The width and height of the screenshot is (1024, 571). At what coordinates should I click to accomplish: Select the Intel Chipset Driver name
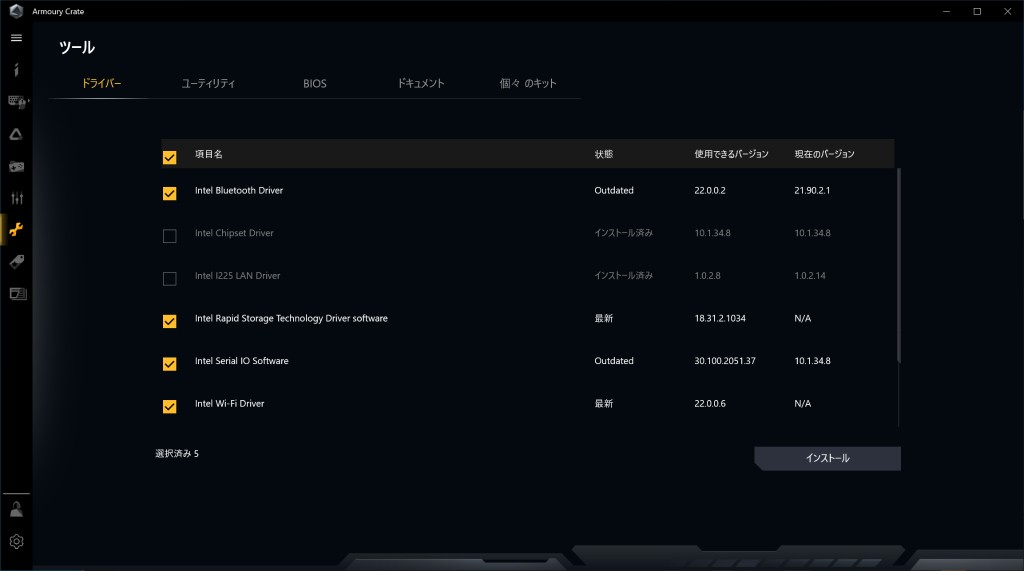pyautogui.click(x=234, y=233)
